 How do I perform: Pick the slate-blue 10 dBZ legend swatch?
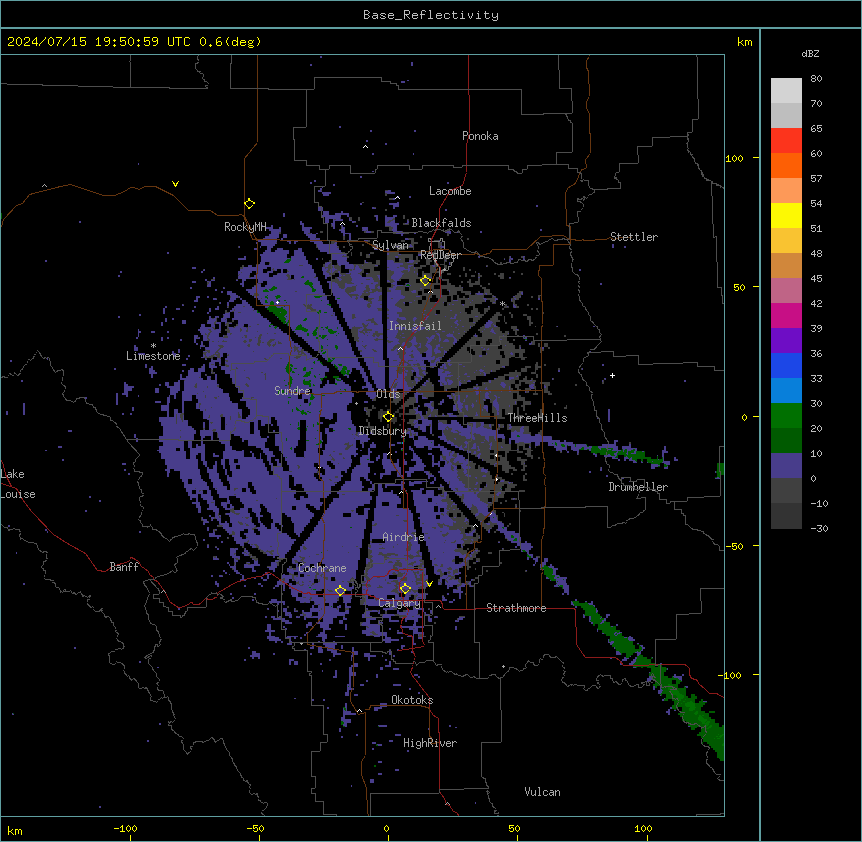click(786, 466)
